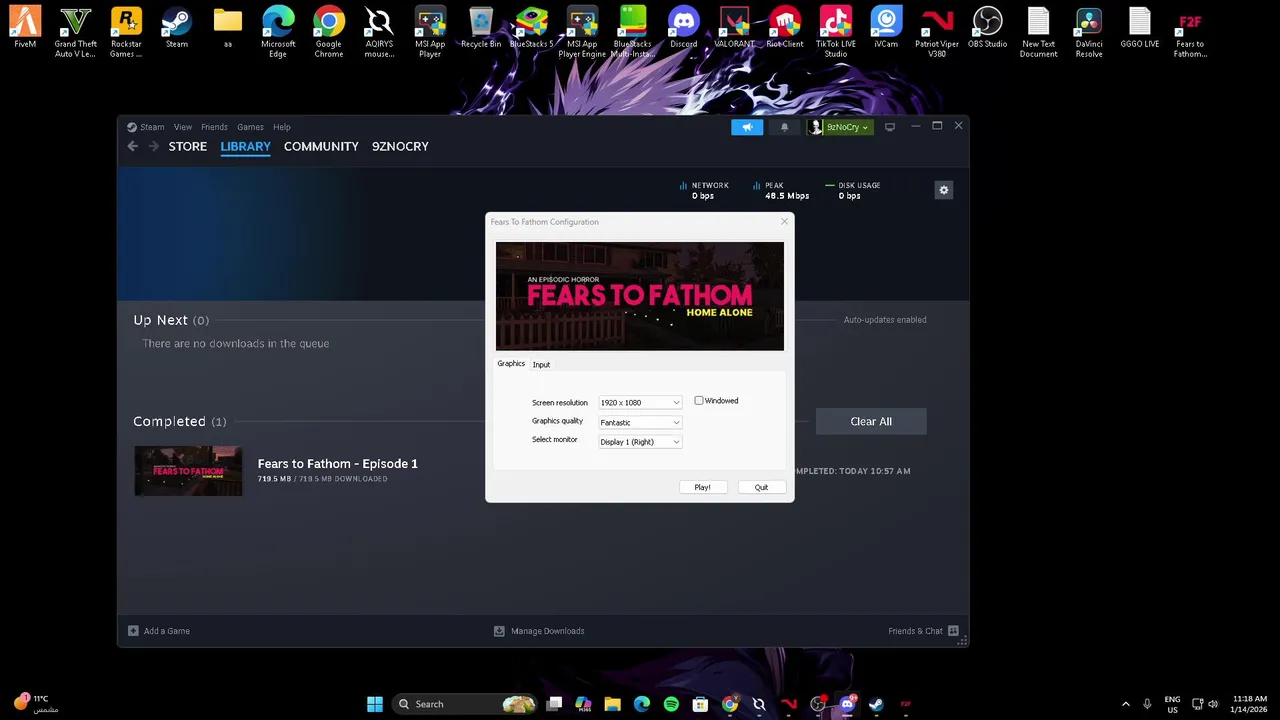This screenshot has width=1280, height=720.
Task: Open the Discord desktop shortcut
Action: 684,29
